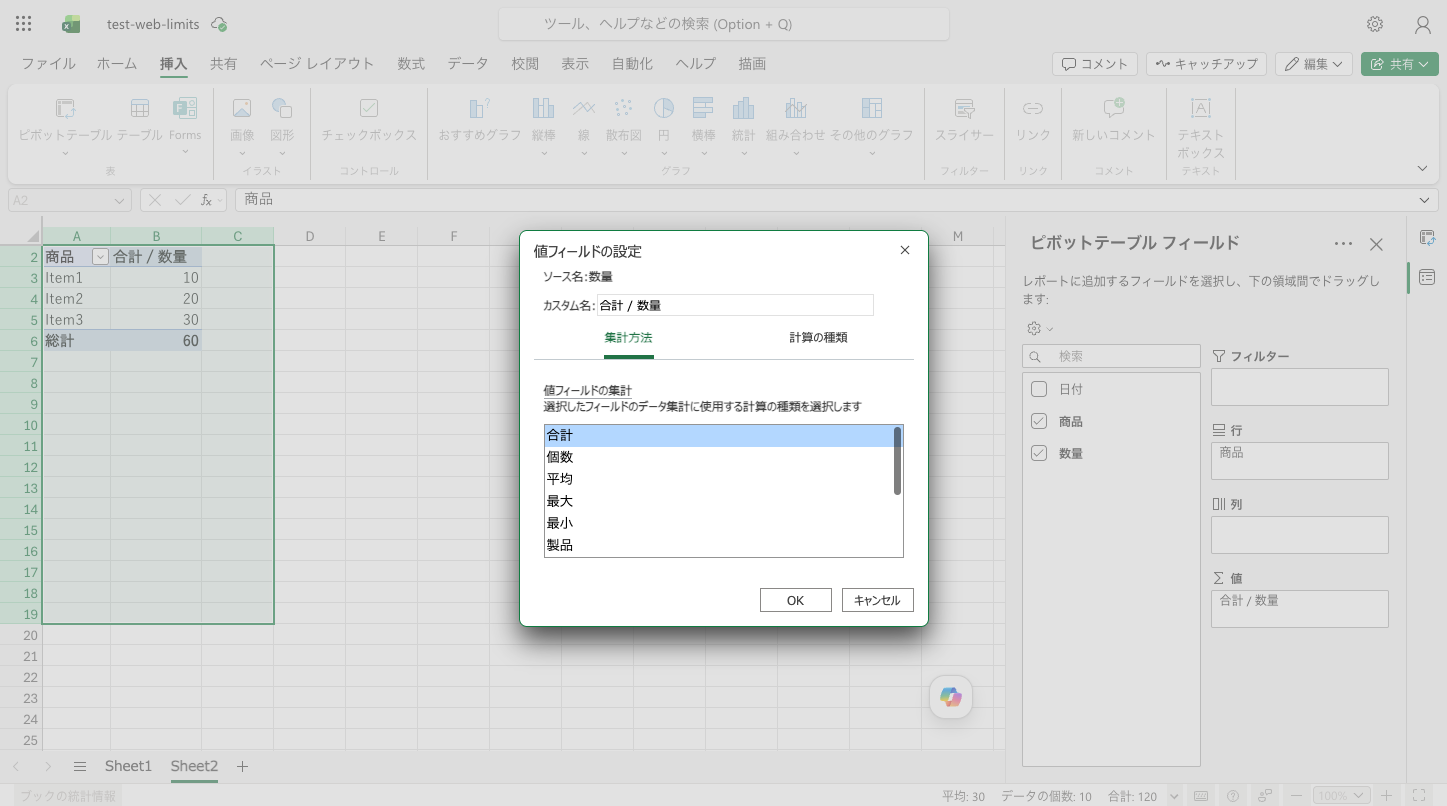
Task: Open the 編集 mode dropdown
Action: [x=1313, y=64]
